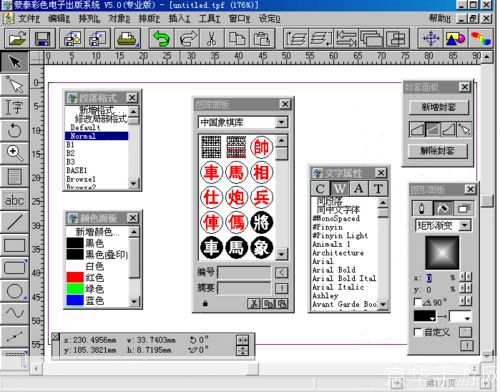The width and height of the screenshot is (500, 392).
Task: Select the Architecture font entry
Action: click(338, 253)
